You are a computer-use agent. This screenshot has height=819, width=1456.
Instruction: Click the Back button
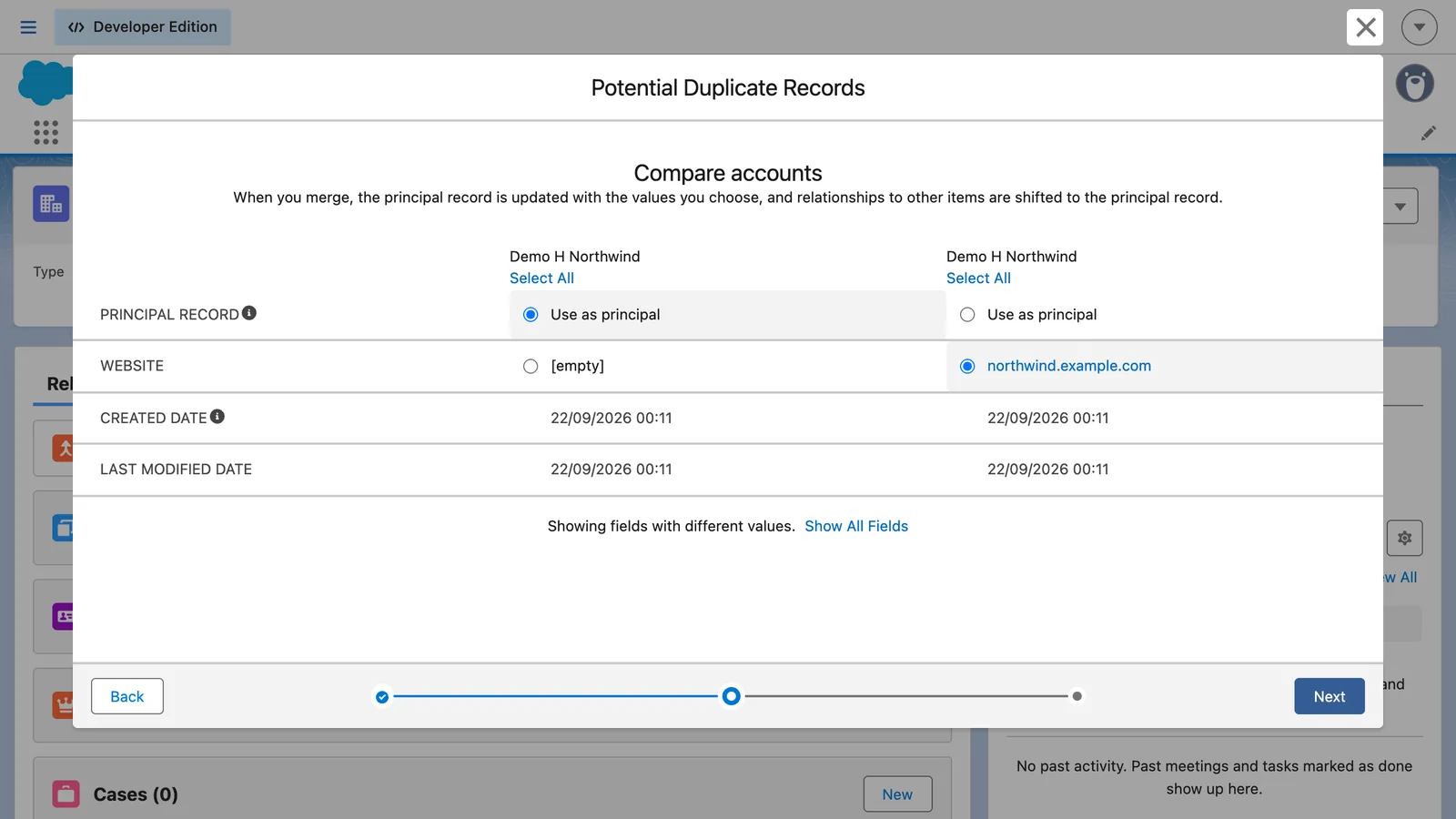(127, 696)
